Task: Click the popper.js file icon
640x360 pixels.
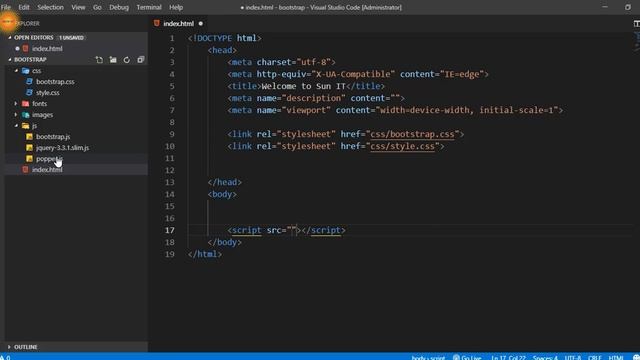Action: coord(29,159)
